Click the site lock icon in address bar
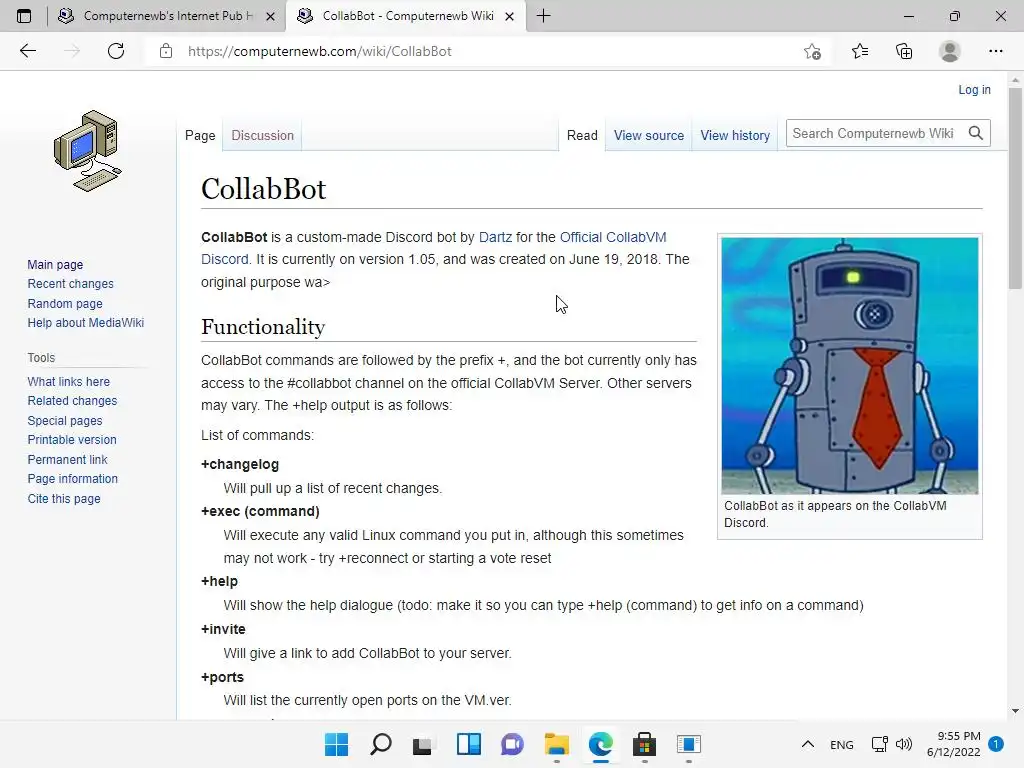 coord(166,51)
